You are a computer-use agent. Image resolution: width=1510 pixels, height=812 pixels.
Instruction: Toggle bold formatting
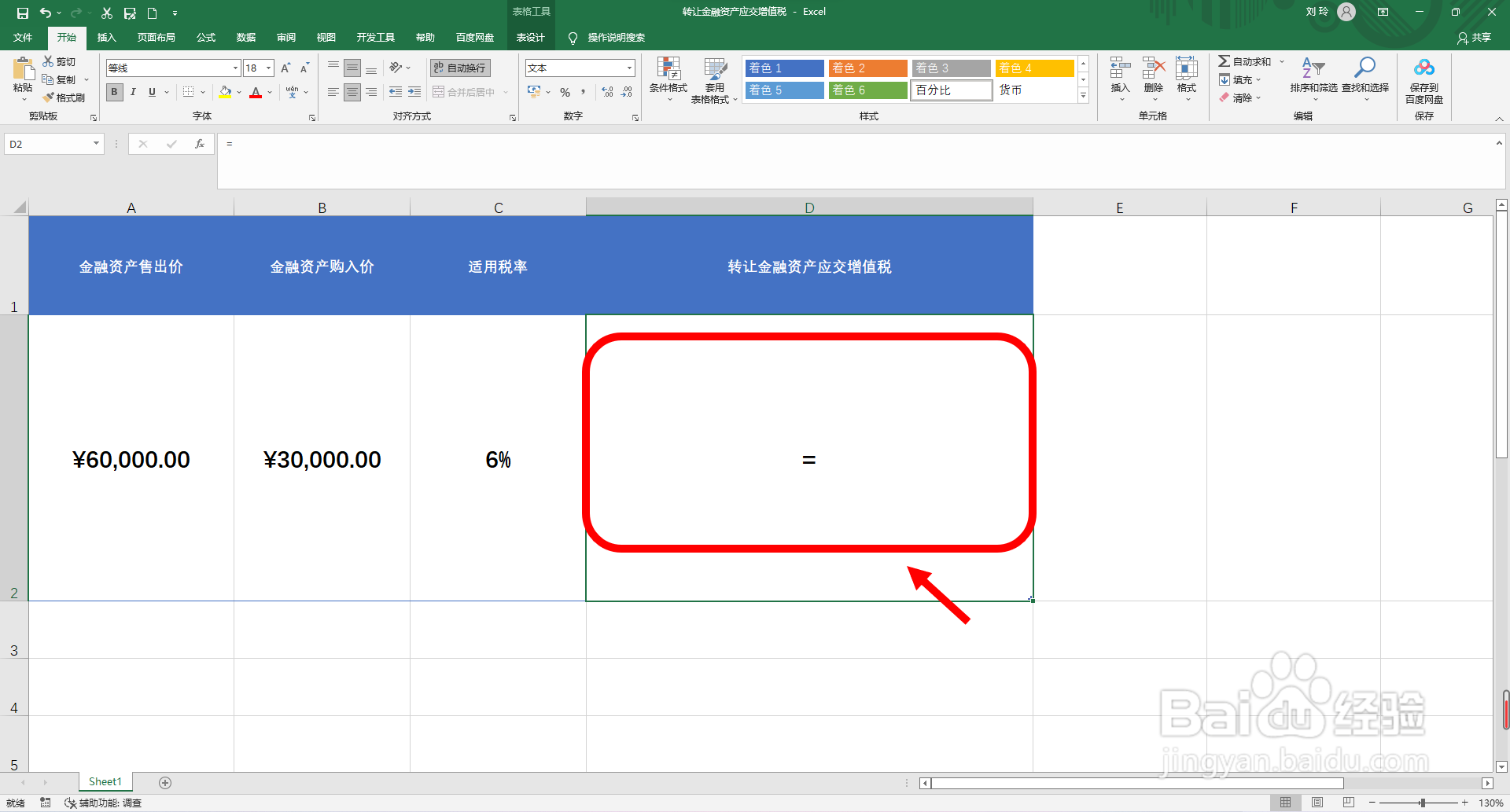pos(114,92)
